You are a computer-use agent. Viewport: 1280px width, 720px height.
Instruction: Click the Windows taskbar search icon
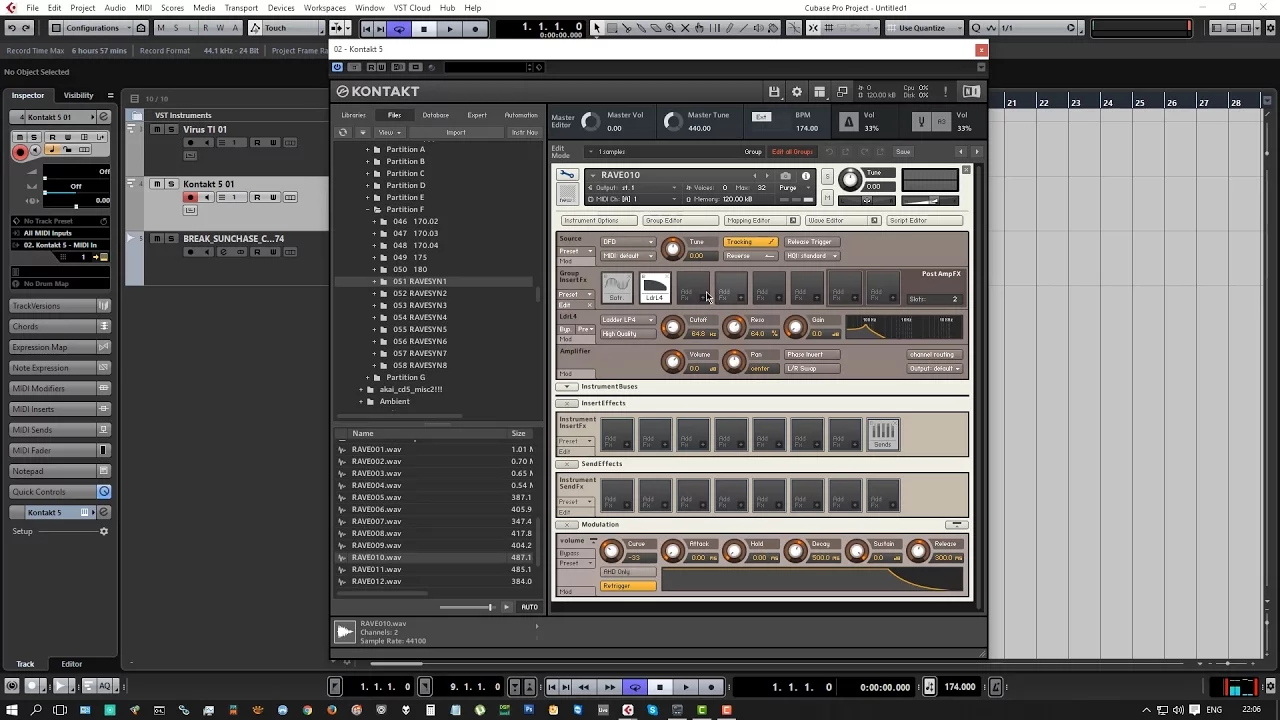coord(36,710)
